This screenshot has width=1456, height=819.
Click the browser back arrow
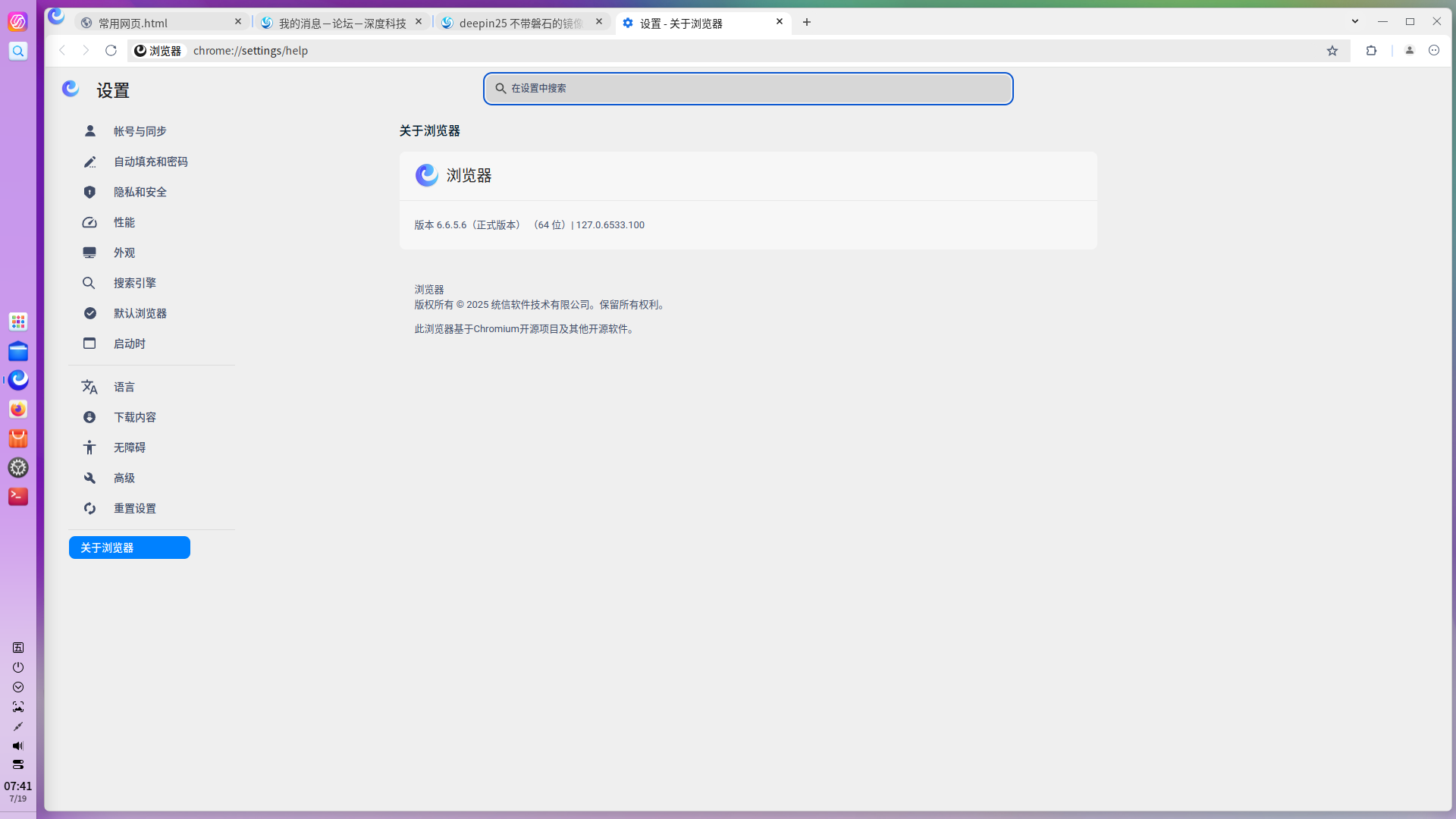tap(62, 51)
